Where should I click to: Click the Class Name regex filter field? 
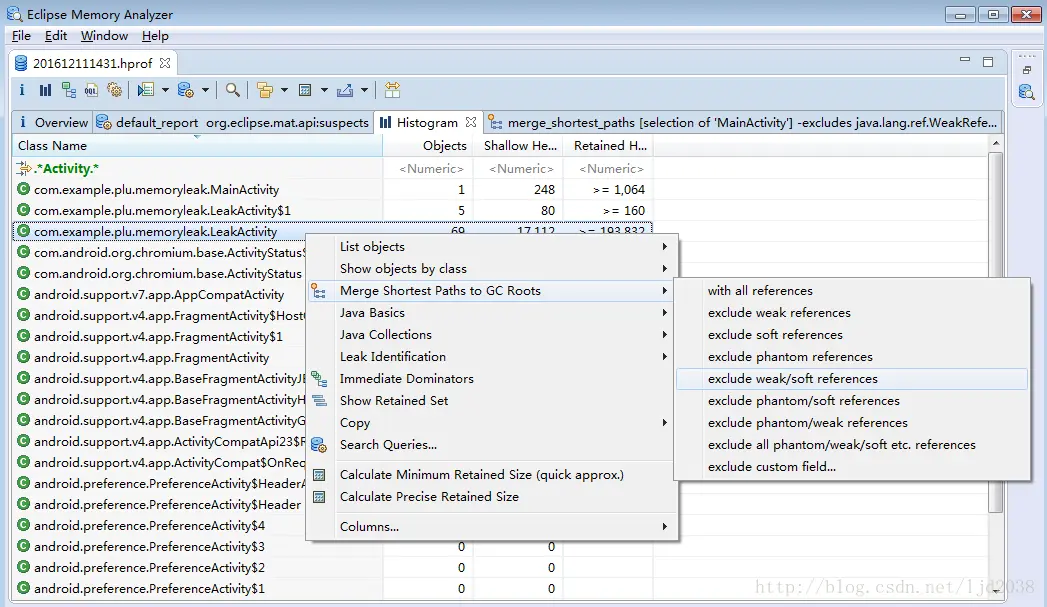click(x=198, y=169)
